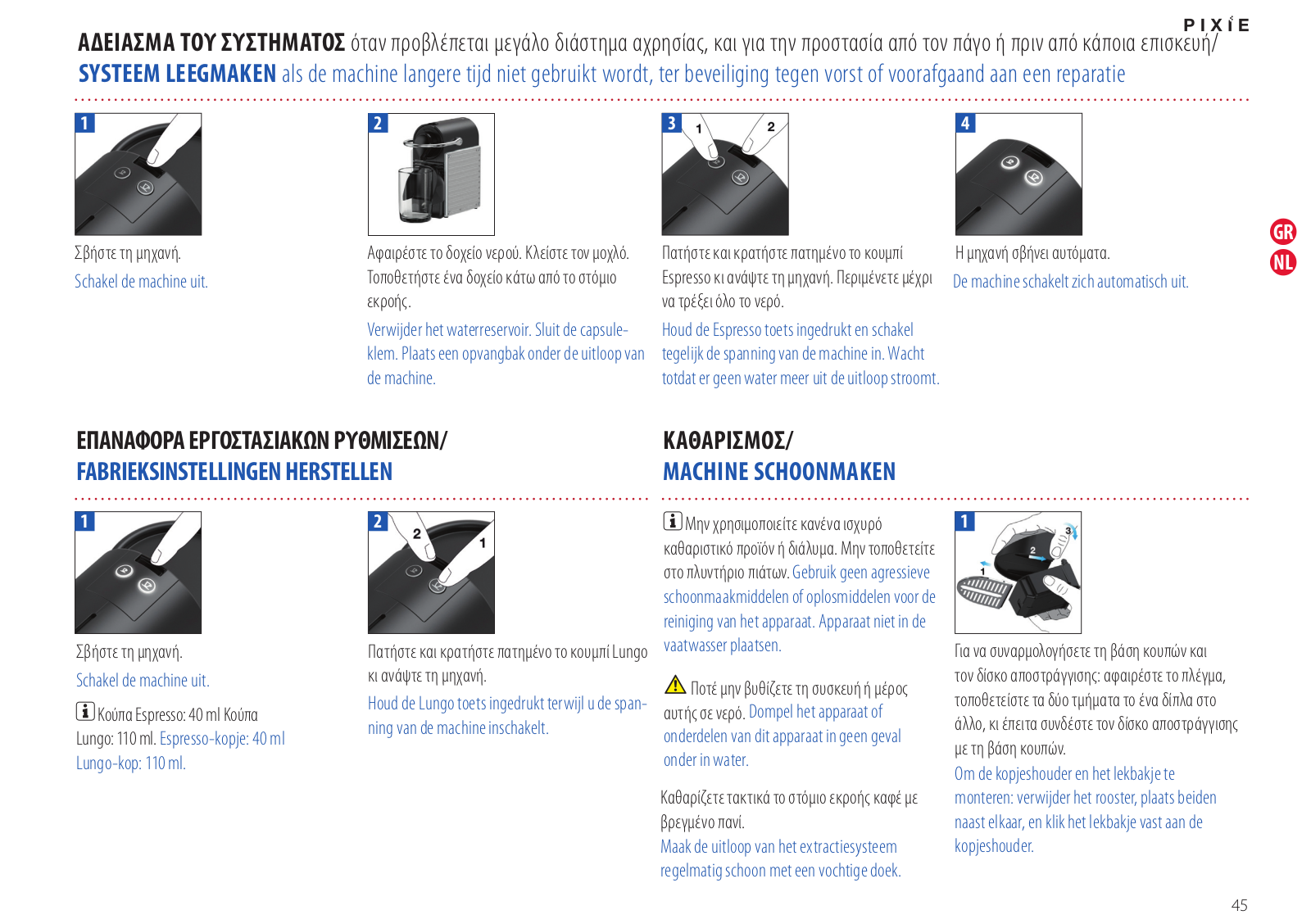This screenshot has width=1311, height=924.
Task: Click step 4 number badge in system emptying
Action: [965, 123]
